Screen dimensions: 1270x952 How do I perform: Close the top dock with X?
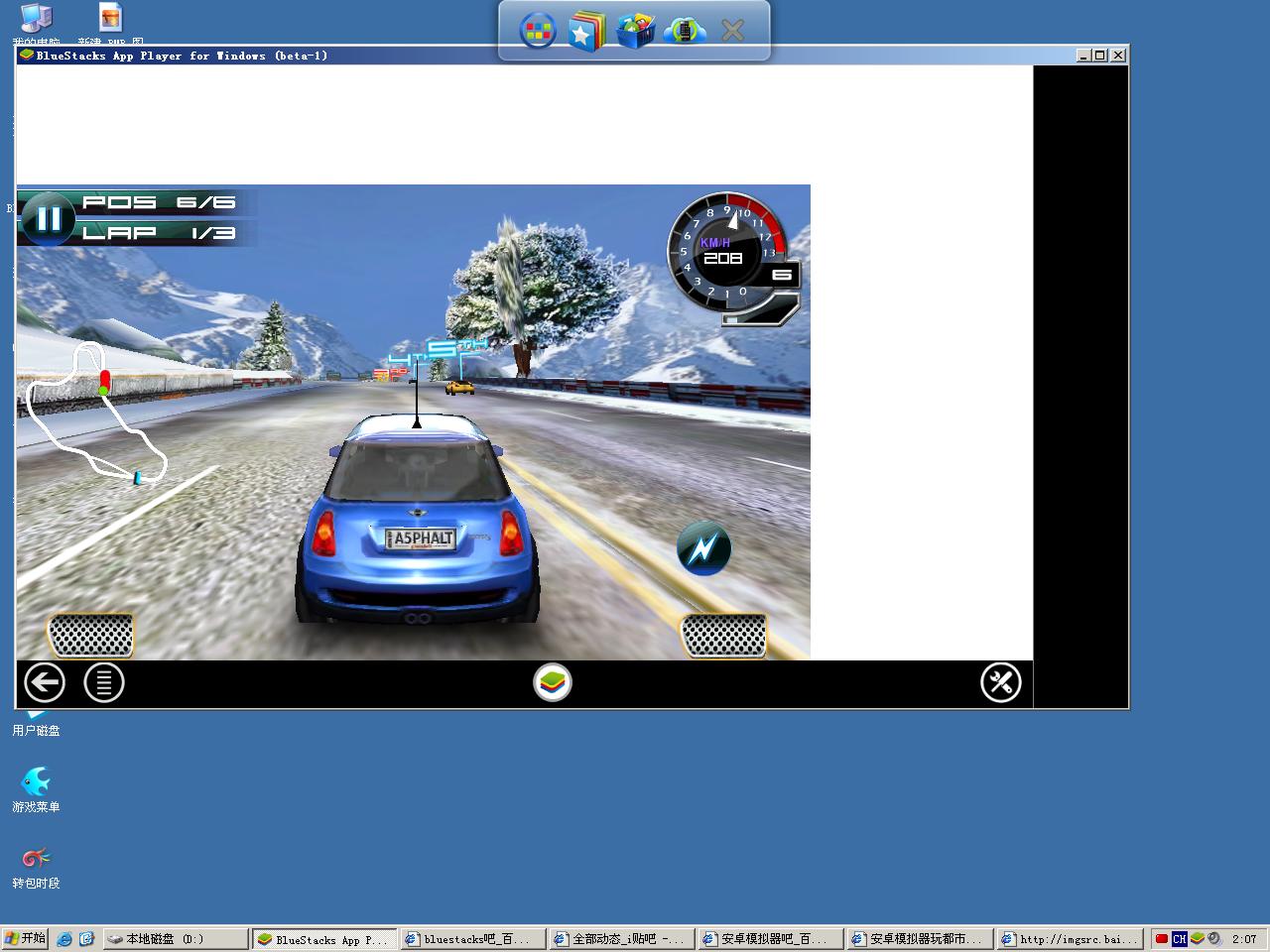(732, 32)
